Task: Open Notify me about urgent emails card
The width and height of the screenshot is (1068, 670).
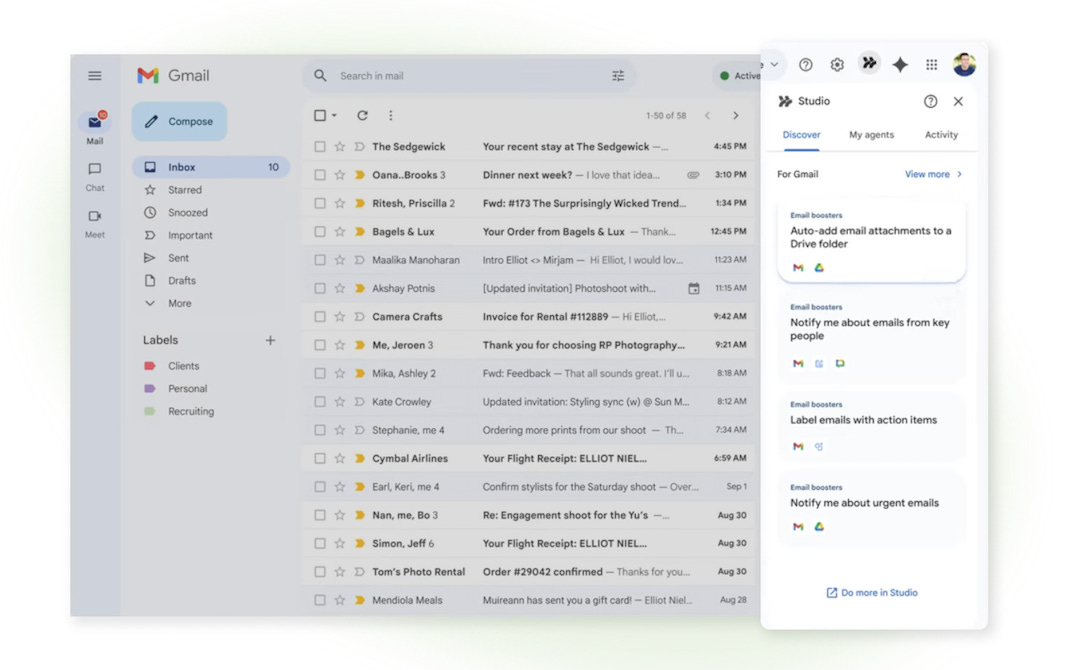Action: pyautogui.click(x=871, y=508)
